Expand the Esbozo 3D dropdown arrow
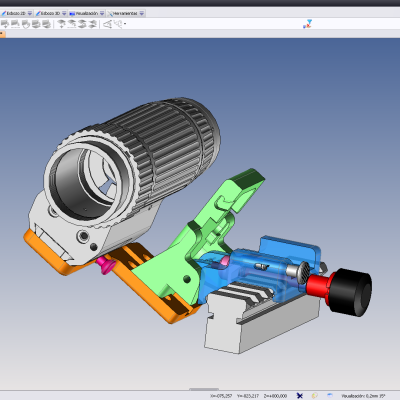The image size is (400, 400). [x=64, y=13]
